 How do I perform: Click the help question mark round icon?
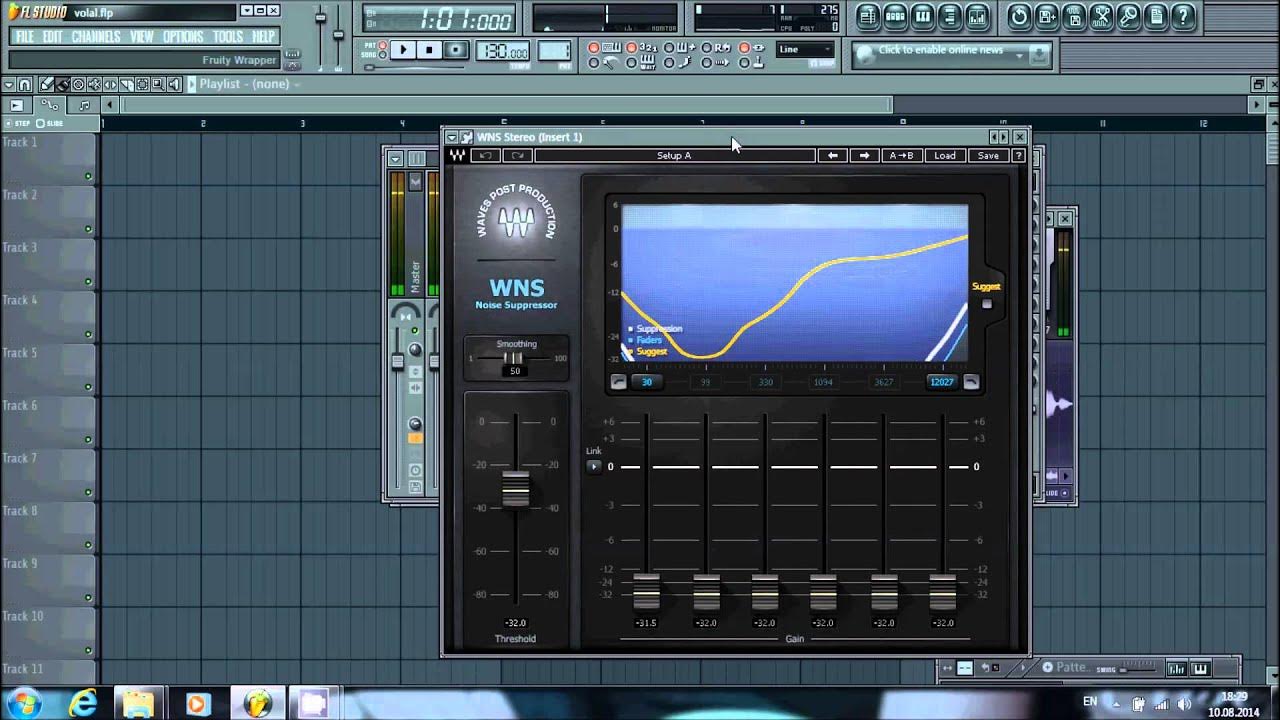click(1183, 16)
